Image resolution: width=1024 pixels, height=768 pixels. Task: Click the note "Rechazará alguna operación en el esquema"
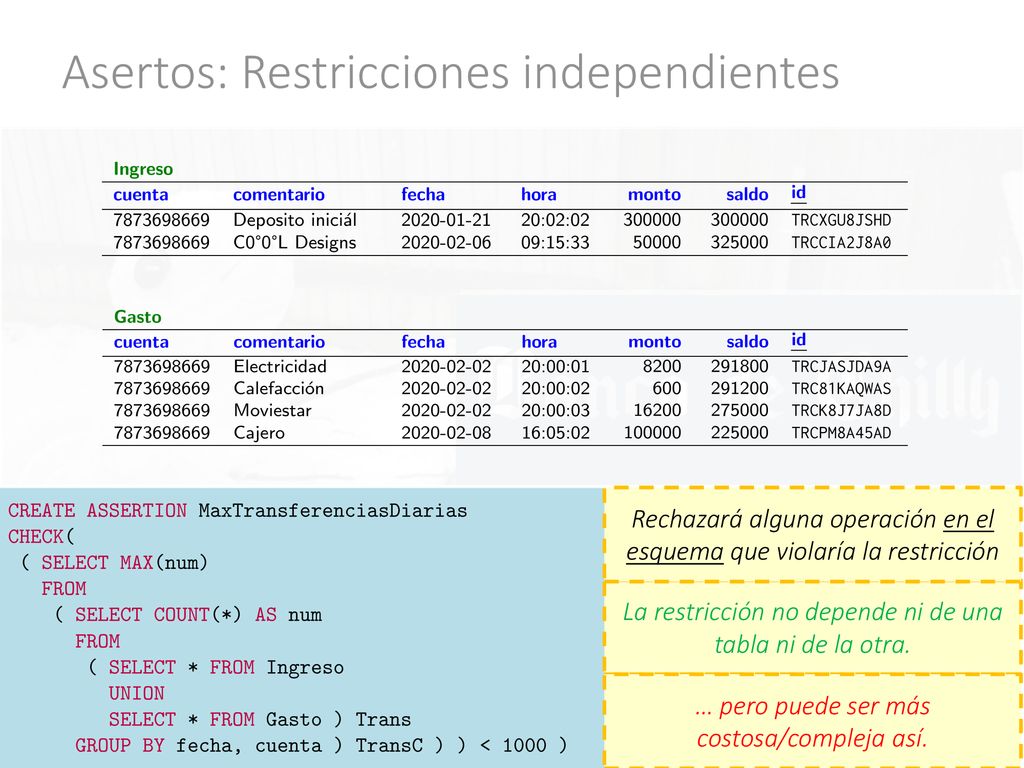coord(812,536)
